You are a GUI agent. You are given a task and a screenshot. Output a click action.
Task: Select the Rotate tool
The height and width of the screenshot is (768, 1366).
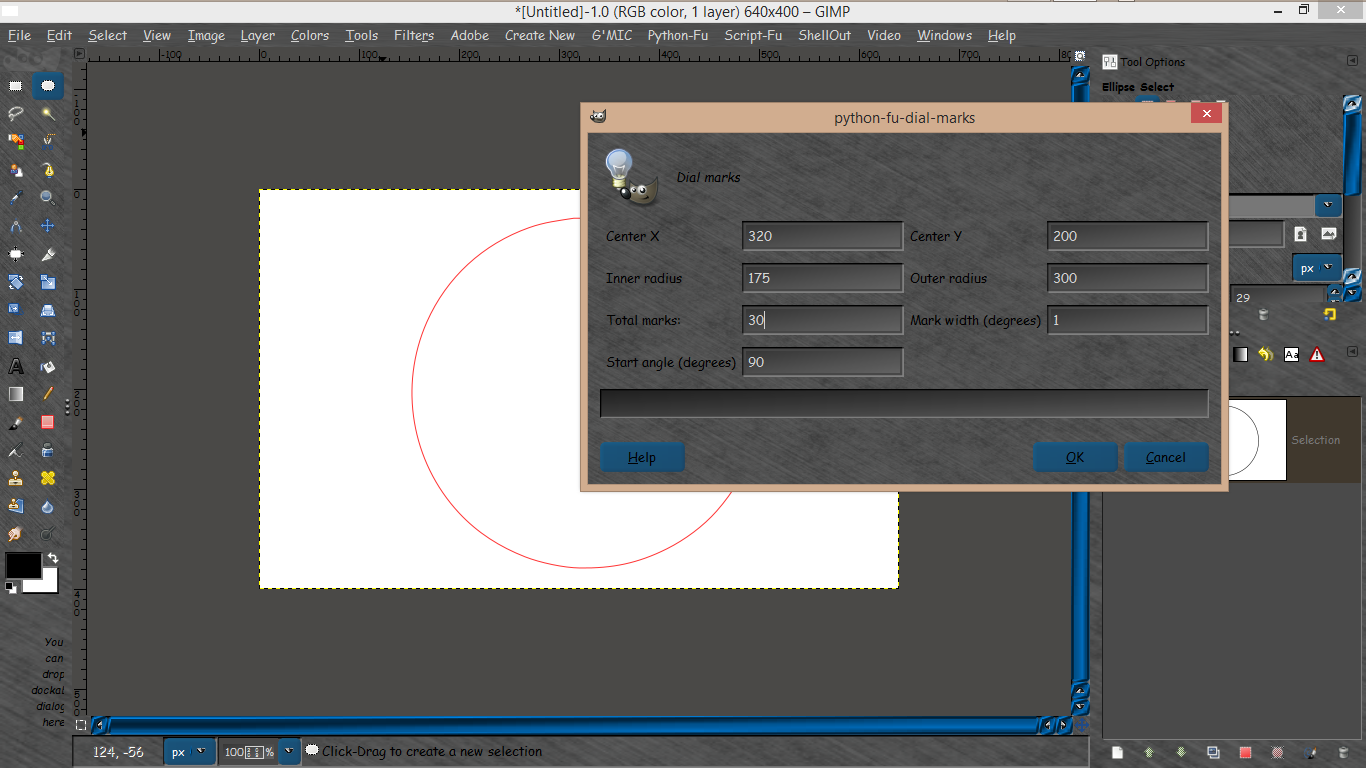click(16, 282)
